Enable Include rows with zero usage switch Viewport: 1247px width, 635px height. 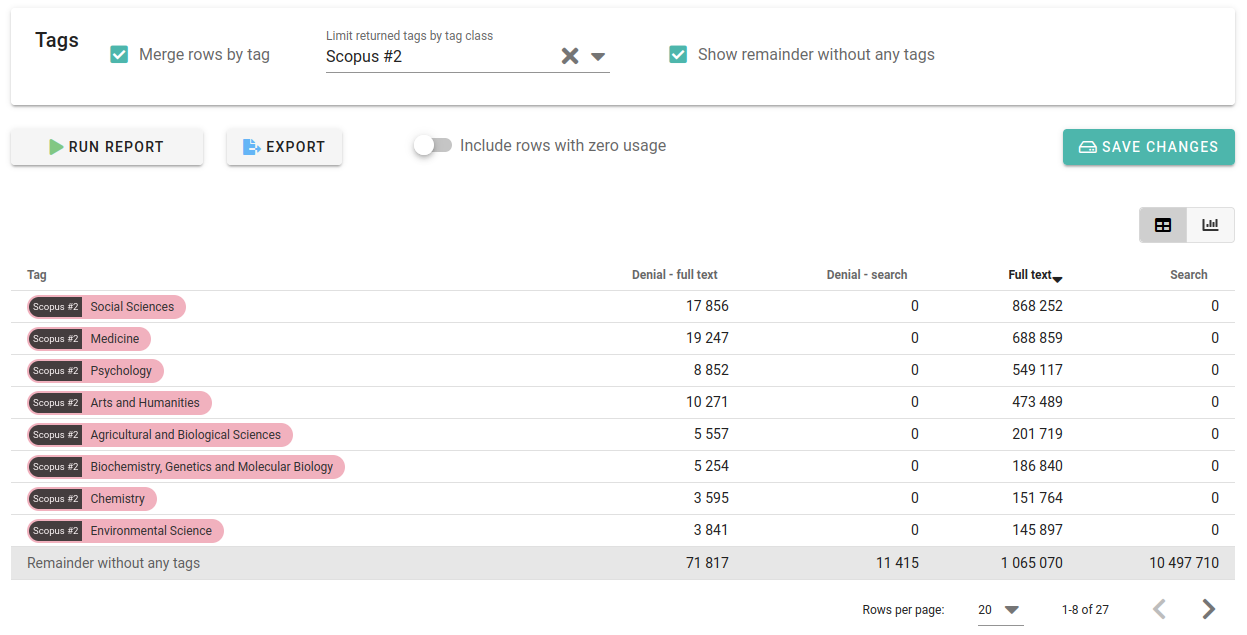(x=433, y=145)
